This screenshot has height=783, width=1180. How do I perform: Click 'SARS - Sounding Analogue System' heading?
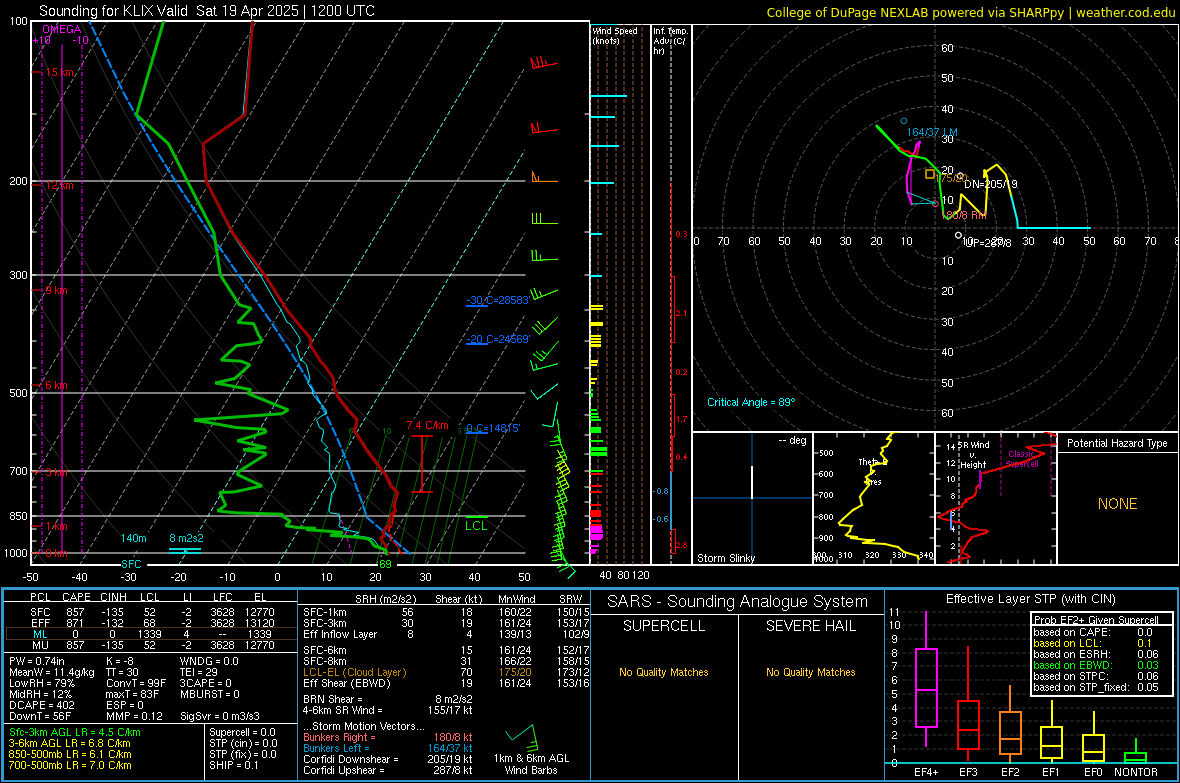[x=737, y=602]
